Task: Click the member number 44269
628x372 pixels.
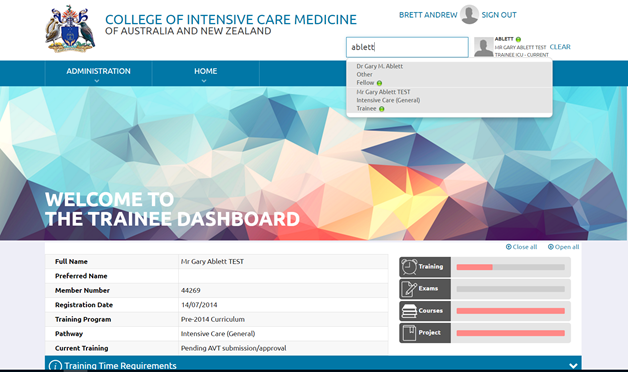Action: pyautogui.click(x=191, y=290)
